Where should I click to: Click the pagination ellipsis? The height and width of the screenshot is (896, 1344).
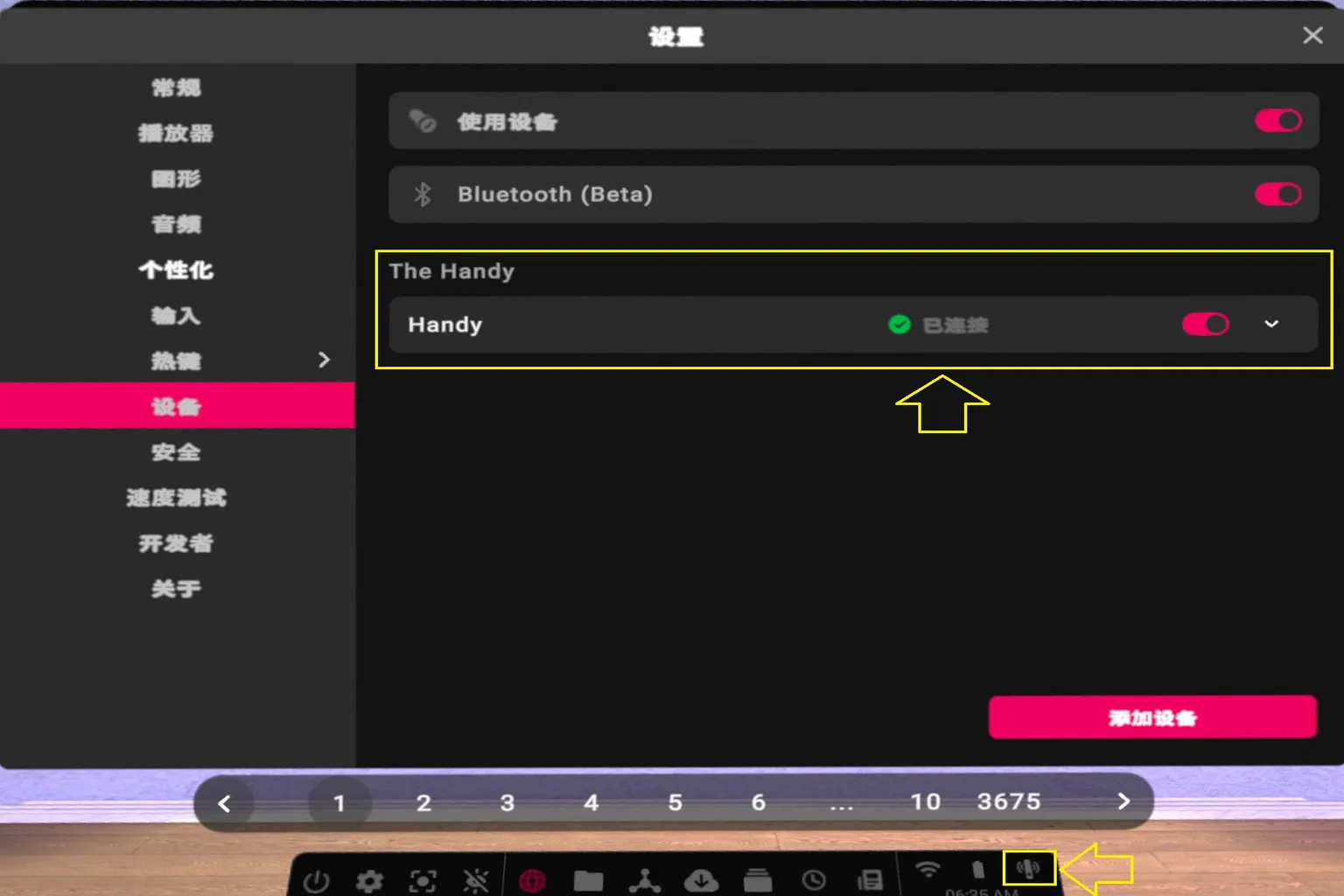click(842, 807)
